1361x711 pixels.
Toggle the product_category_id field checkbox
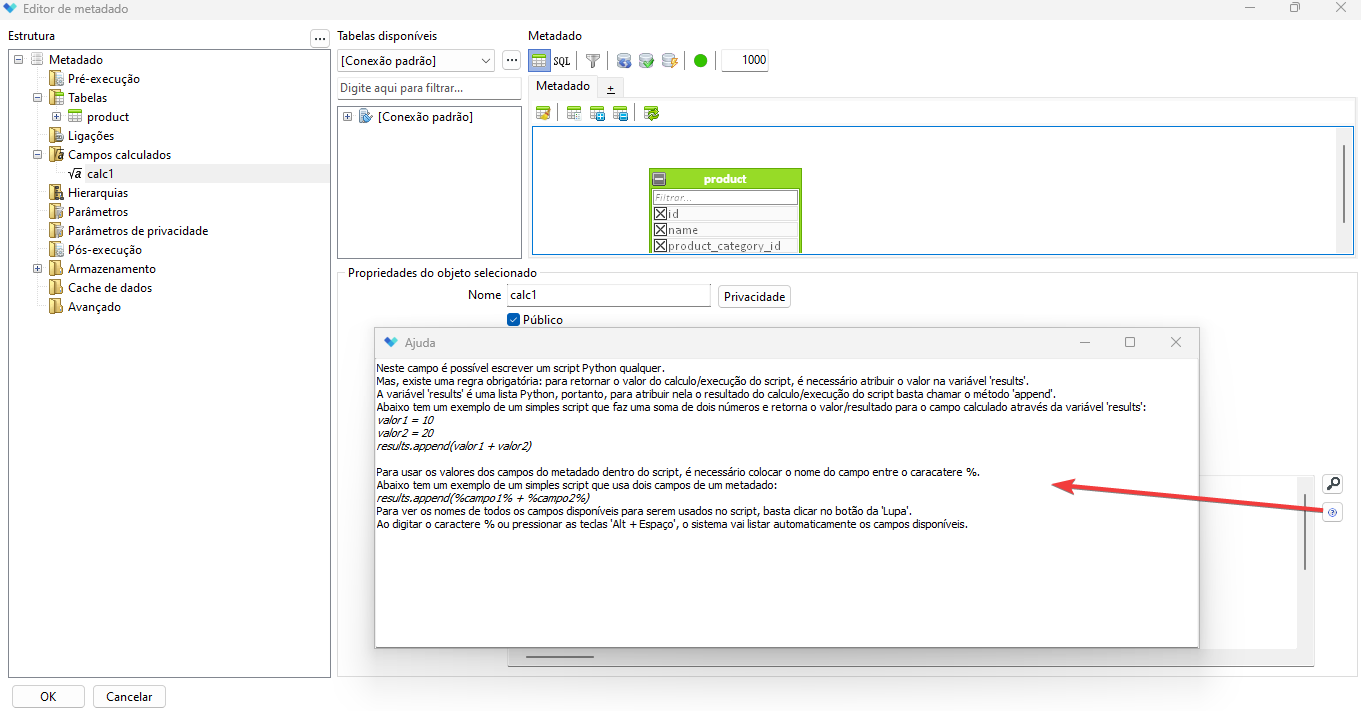pyautogui.click(x=660, y=245)
